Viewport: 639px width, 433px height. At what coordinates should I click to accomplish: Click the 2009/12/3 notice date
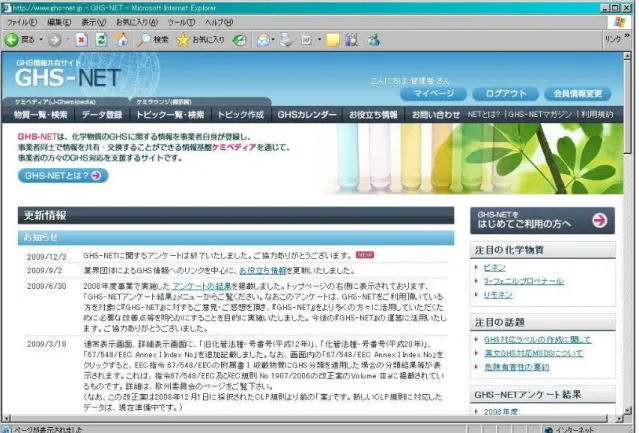46,257
